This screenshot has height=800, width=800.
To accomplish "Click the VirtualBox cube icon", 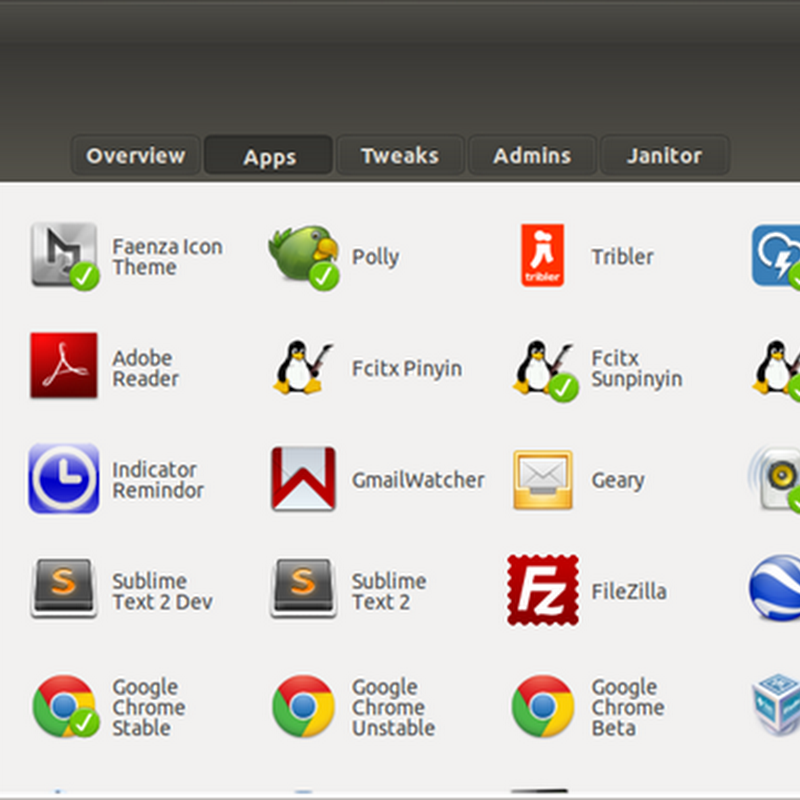I will 777,704.
